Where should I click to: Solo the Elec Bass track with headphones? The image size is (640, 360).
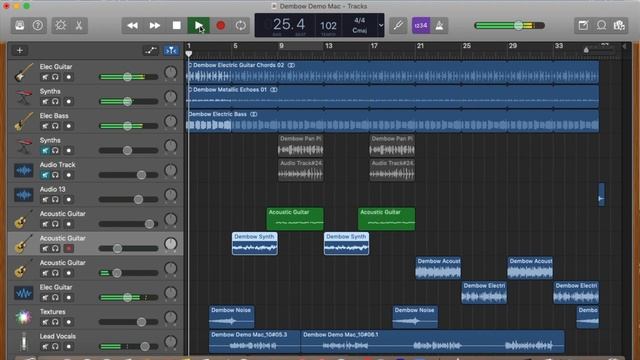tap(55, 126)
